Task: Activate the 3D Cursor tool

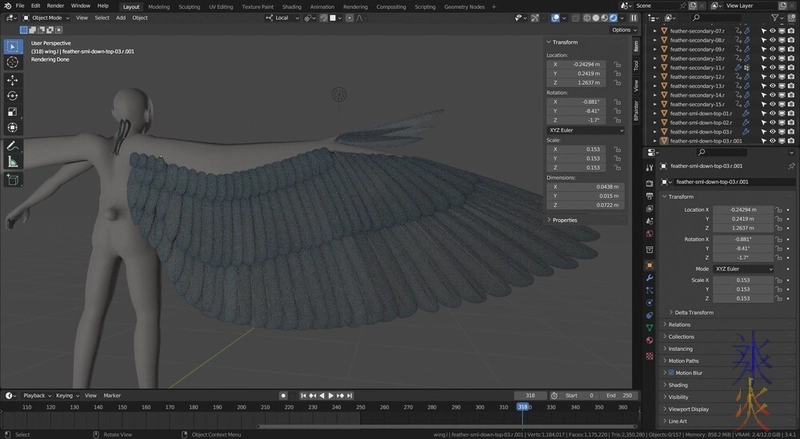Action: pos(12,62)
